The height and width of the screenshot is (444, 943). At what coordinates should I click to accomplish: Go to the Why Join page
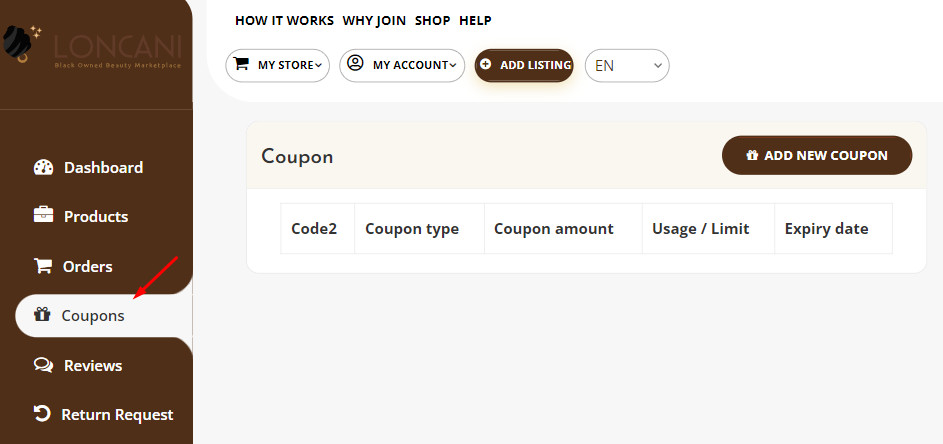tap(374, 20)
